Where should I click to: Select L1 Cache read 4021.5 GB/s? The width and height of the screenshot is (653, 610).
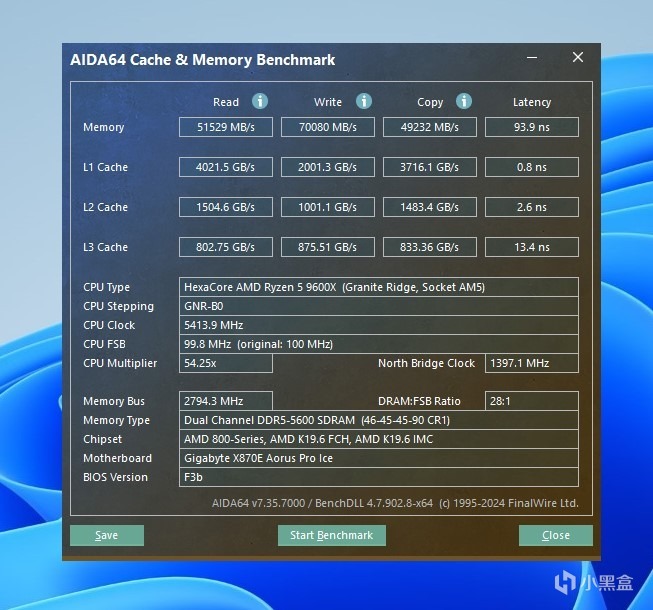226,167
